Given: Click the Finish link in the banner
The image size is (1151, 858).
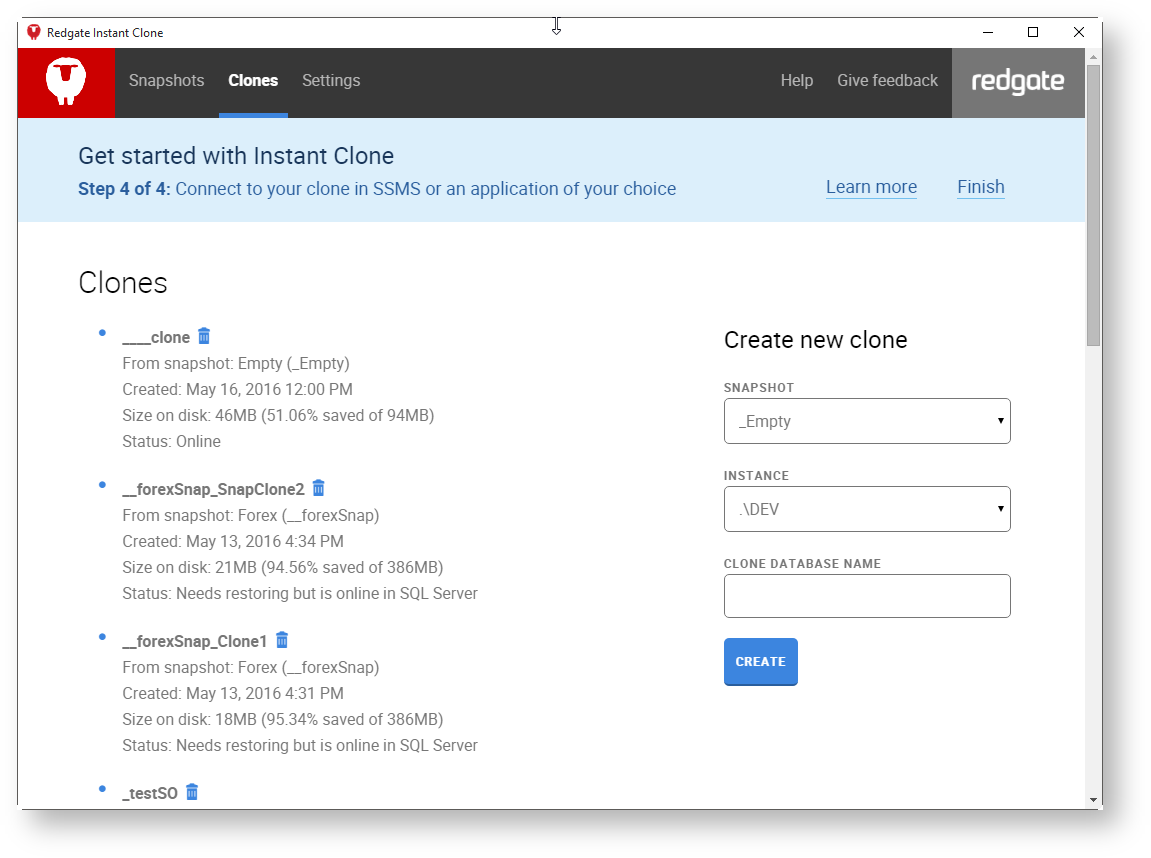Looking at the screenshot, I should tap(981, 187).
